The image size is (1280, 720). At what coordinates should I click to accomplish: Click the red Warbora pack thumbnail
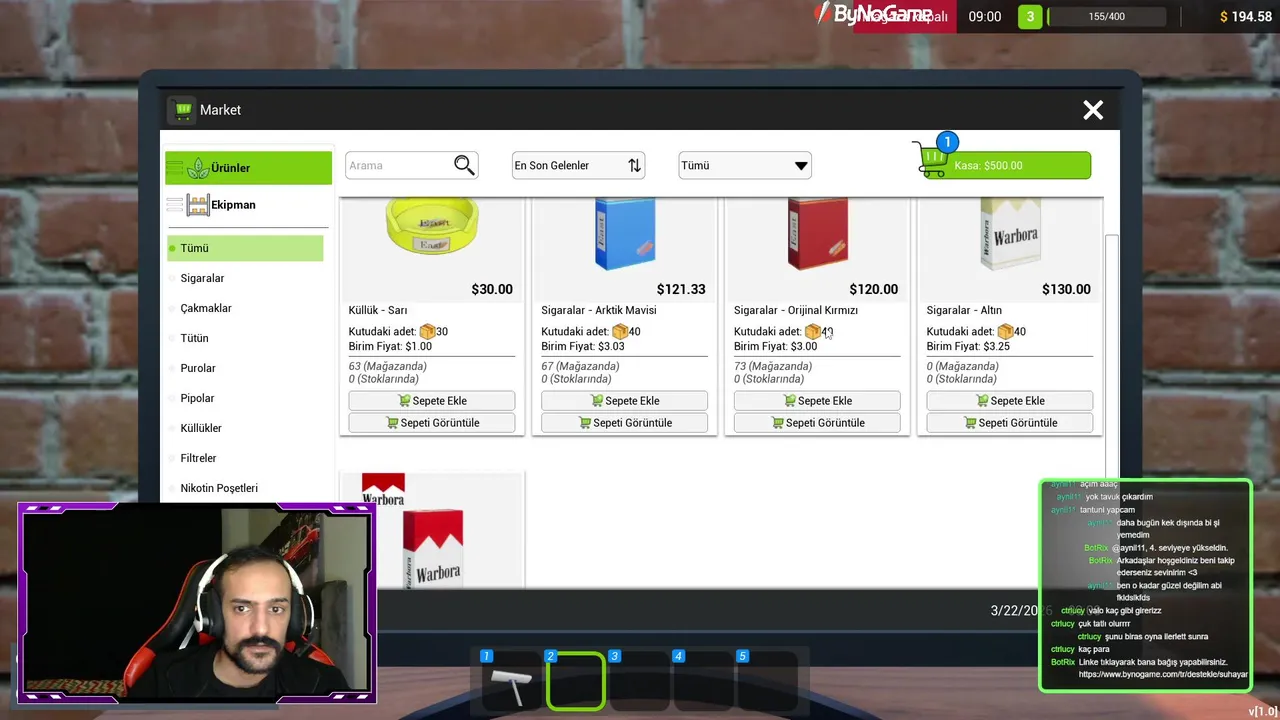click(x=432, y=530)
